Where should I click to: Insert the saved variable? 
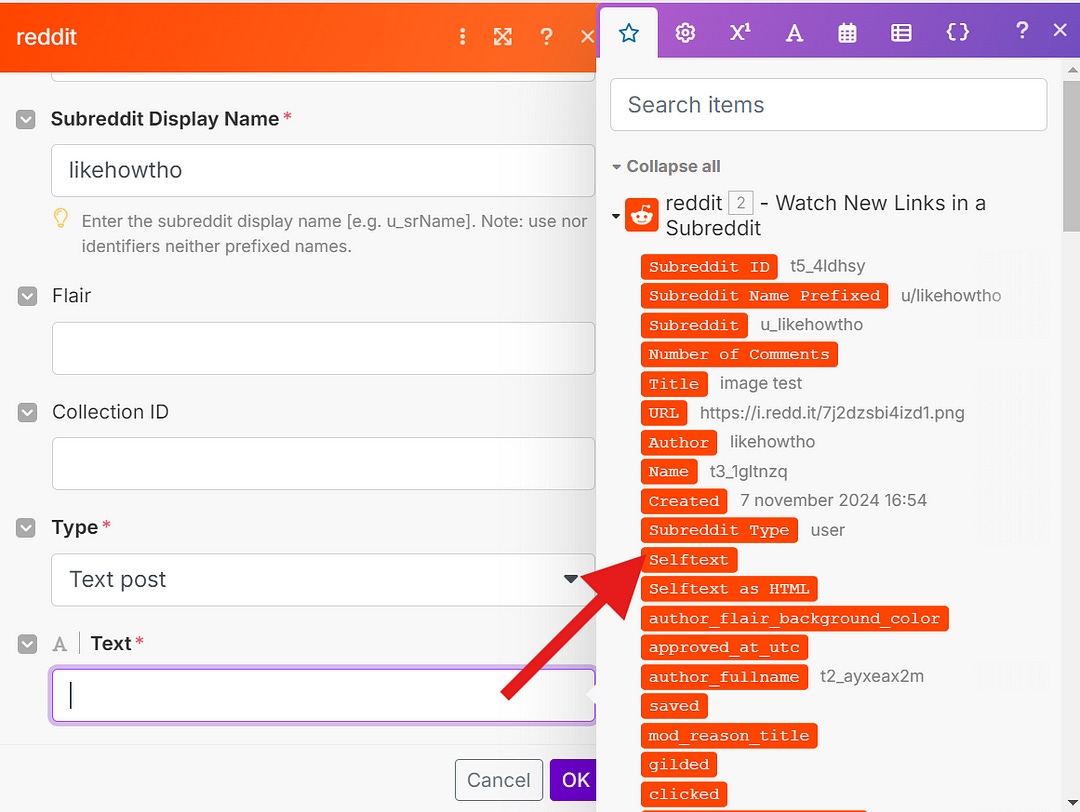674,706
